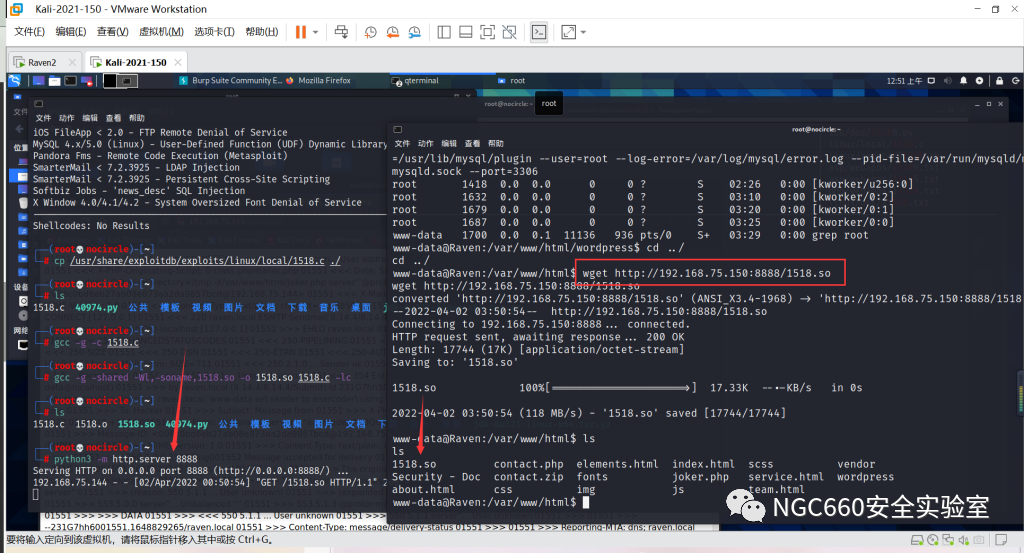The image size is (1024, 553).
Task: Open 帮助 menu in left terminal window
Action: point(136,118)
